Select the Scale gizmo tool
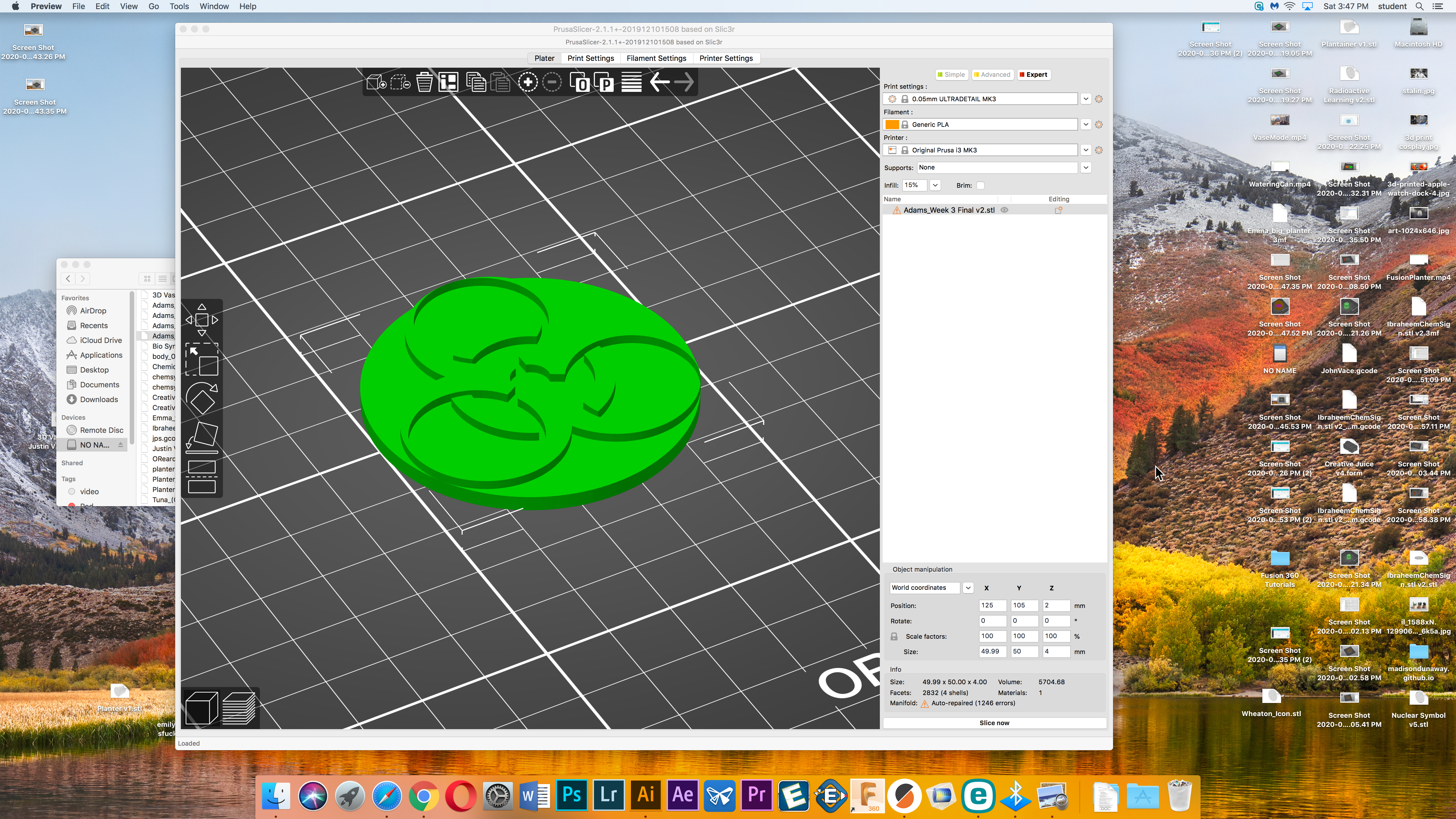 (x=202, y=359)
